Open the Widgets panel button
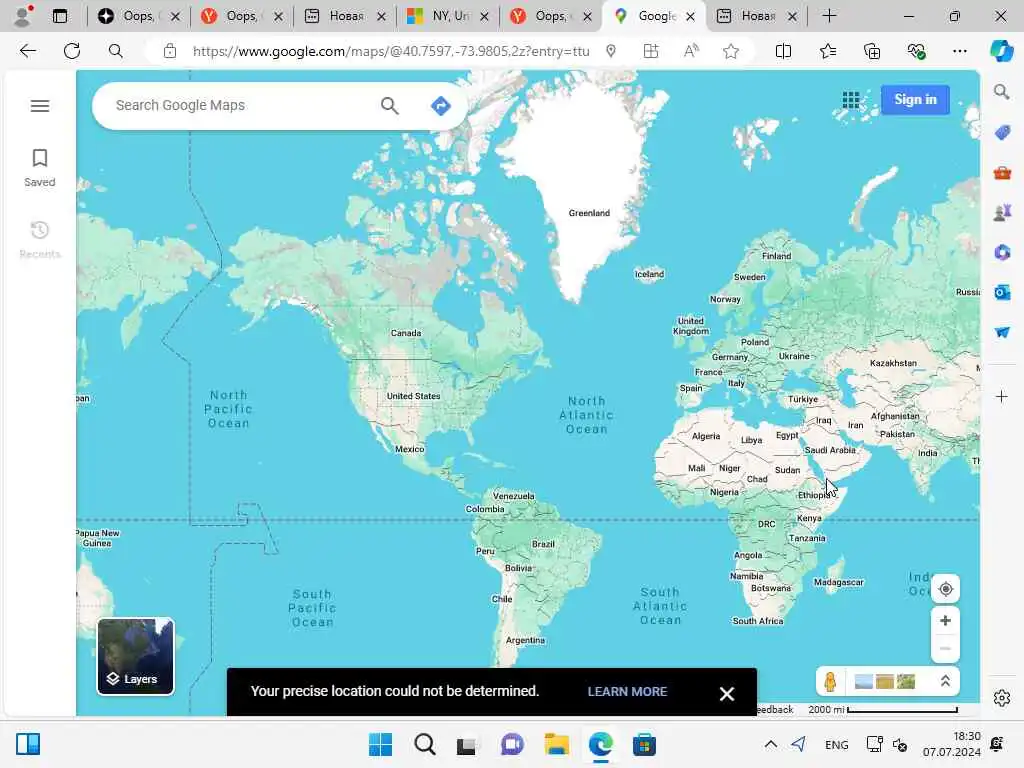This screenshot has width=1024, height=768. pos(28,744)
